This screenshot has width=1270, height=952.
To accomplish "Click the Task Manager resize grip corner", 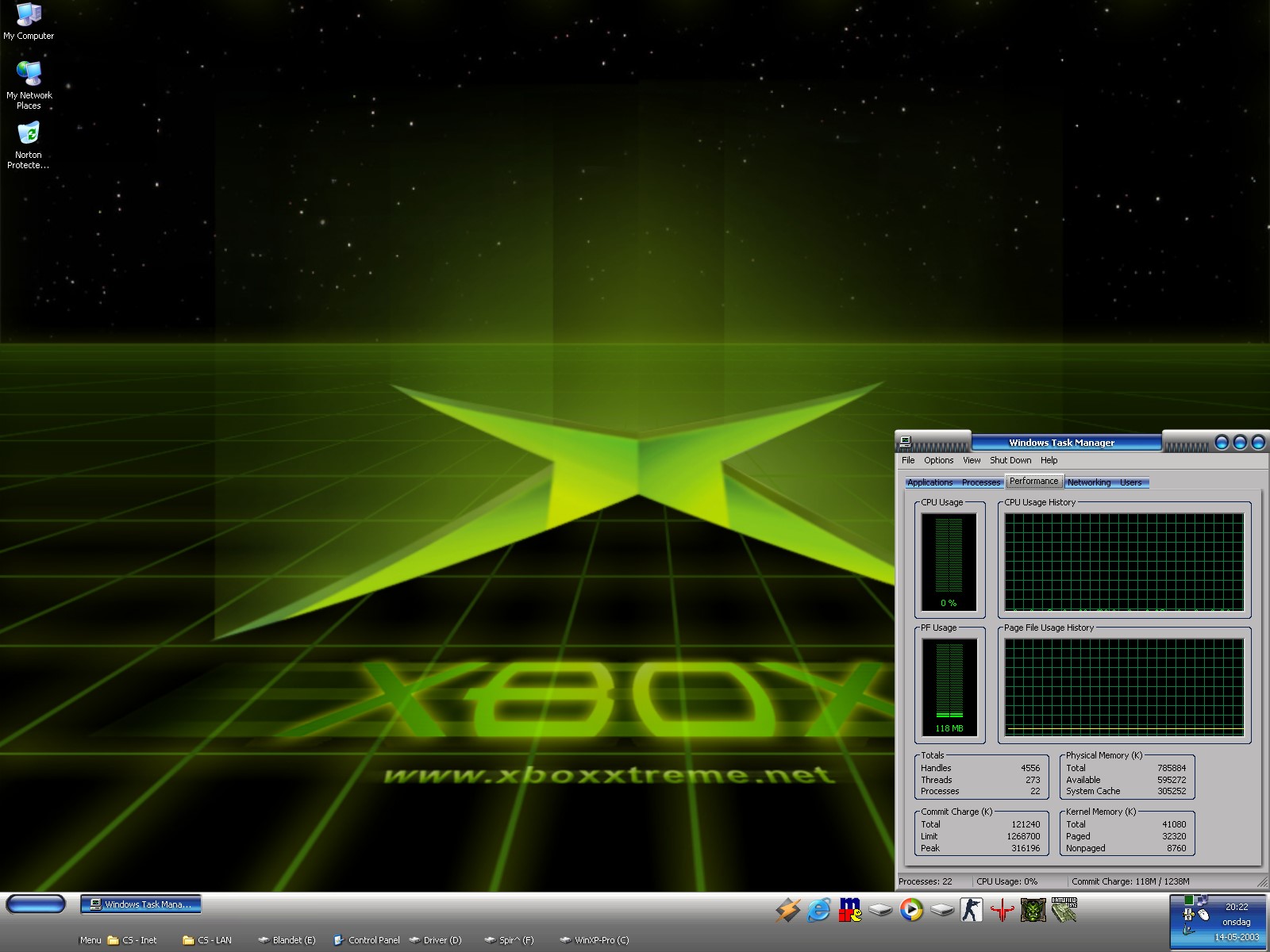I will [1263, 881].
